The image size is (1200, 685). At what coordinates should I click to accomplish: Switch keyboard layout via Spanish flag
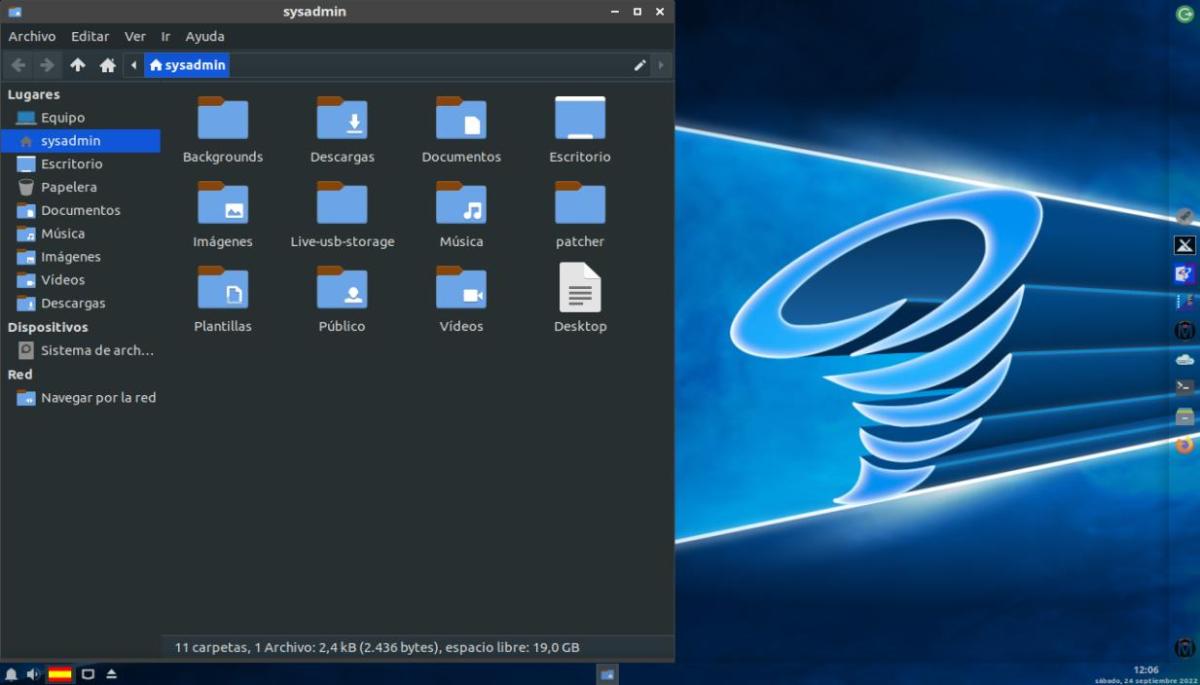coord(60,674)
